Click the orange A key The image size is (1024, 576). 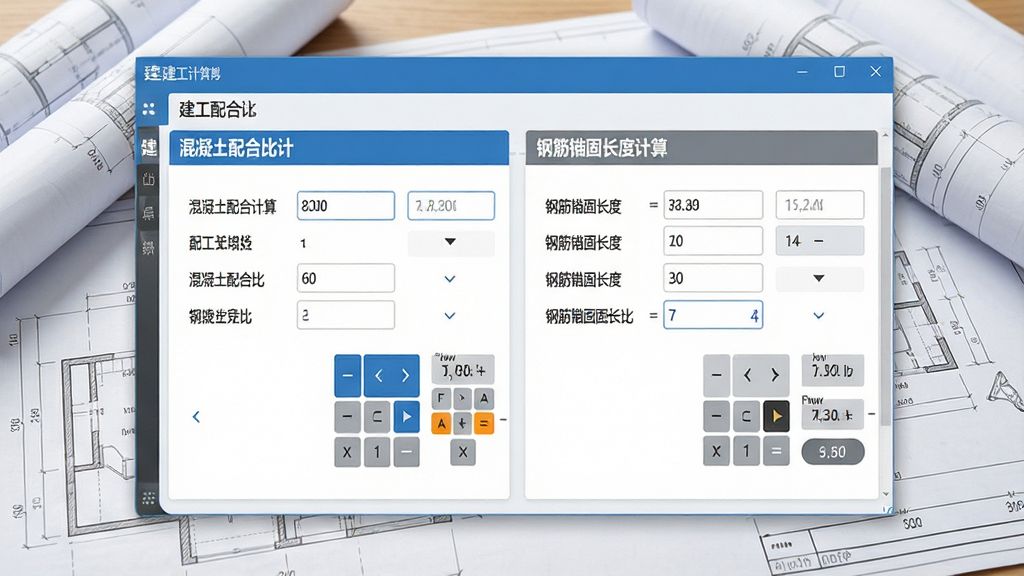coord(441,424)
